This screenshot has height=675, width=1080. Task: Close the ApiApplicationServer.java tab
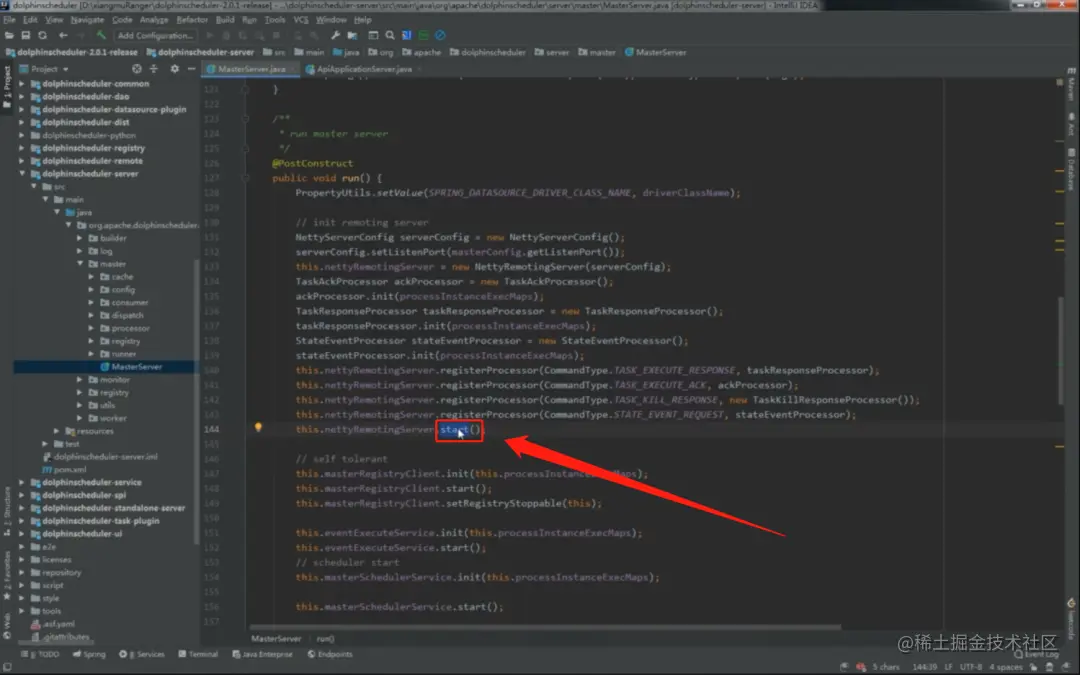tap(419, 69)
